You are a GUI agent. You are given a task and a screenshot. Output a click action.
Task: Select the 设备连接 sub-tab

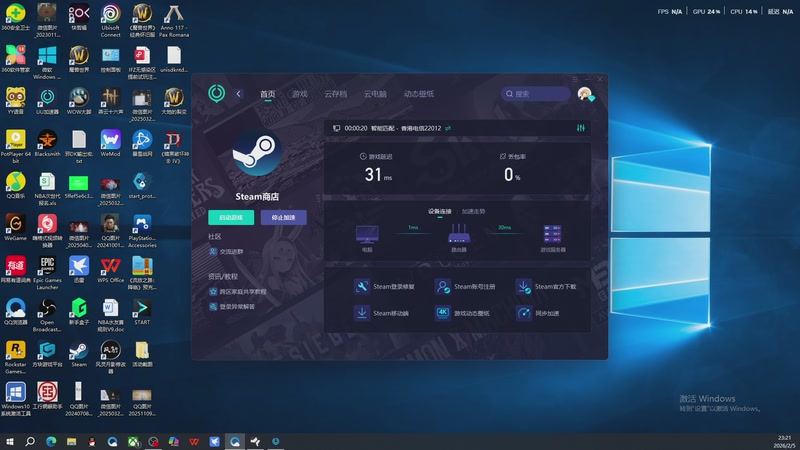pyautogui.click(x=440, y=211)
